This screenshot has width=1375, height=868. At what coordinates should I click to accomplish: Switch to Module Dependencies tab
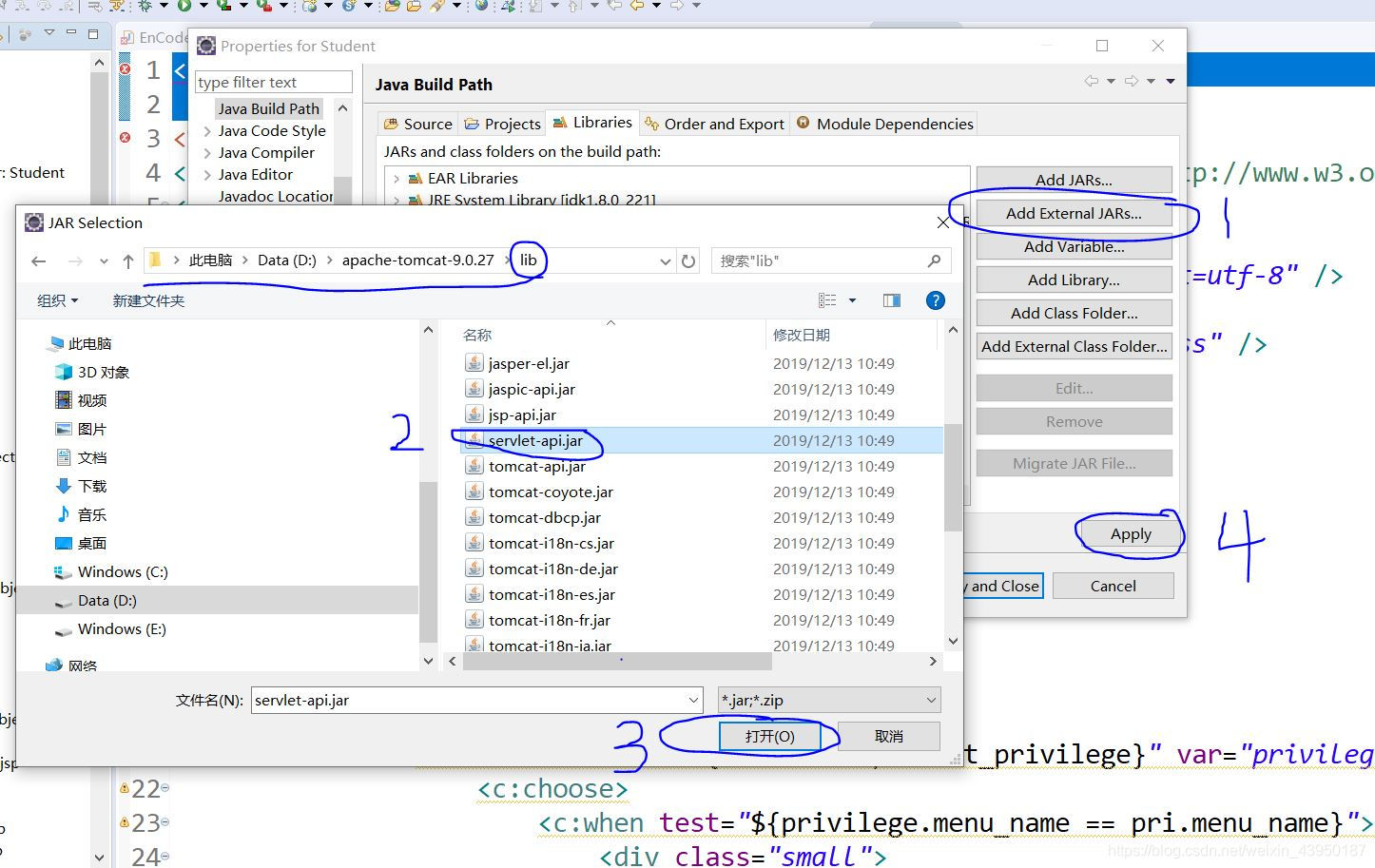(885, 124)
